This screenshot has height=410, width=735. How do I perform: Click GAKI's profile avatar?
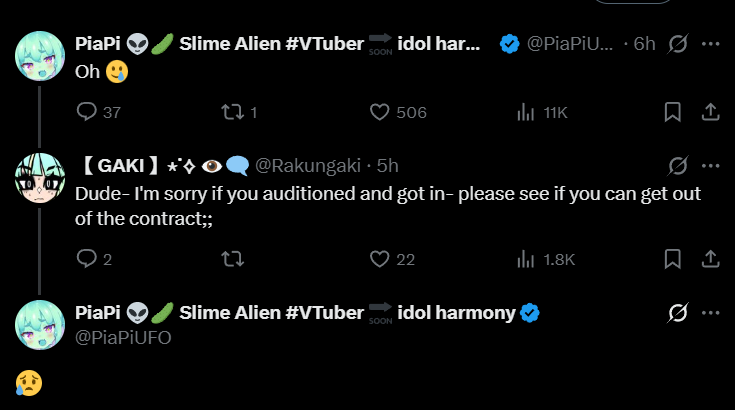coord(40,179)
